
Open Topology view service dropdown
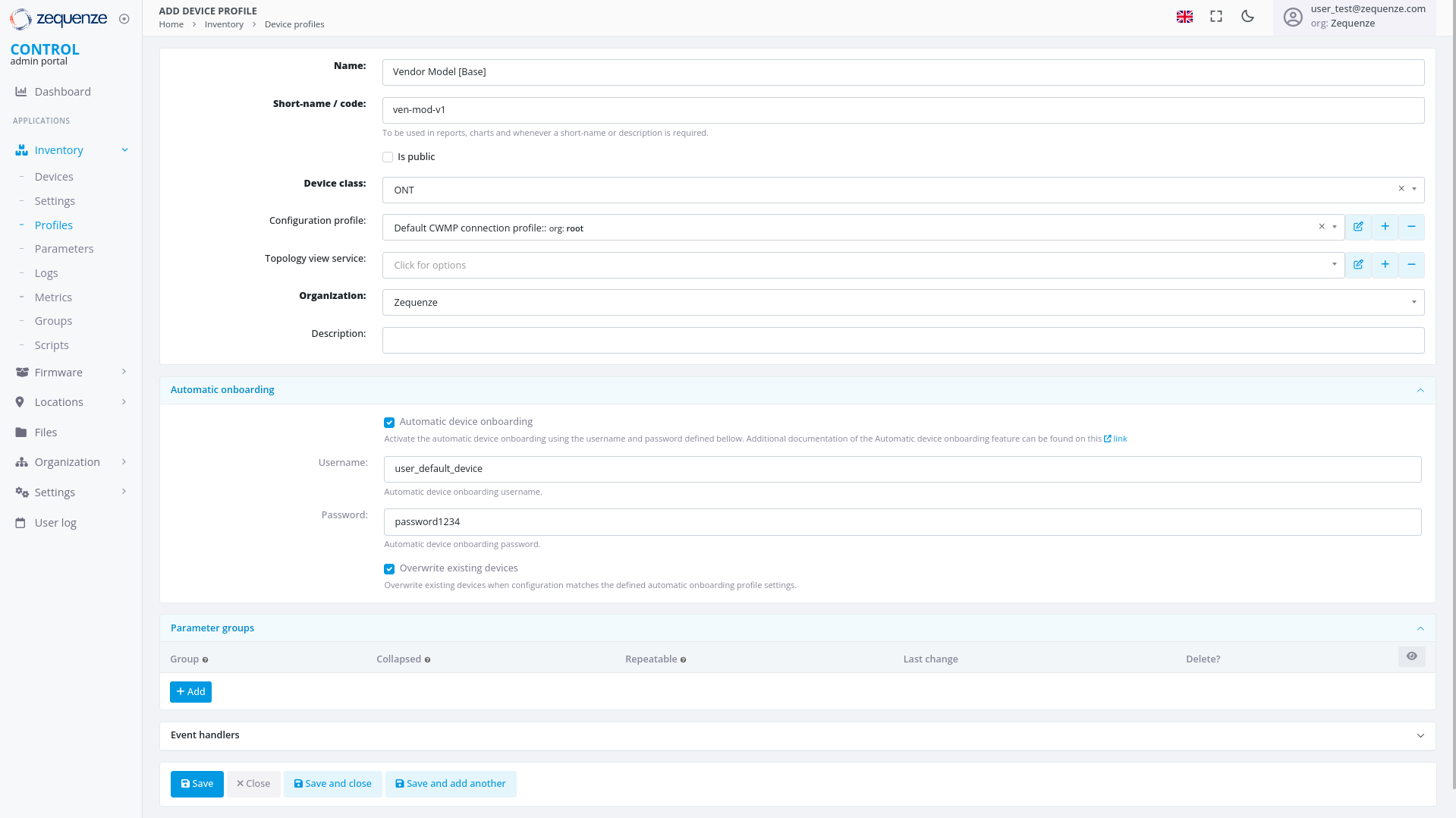(x=863, y=265)
